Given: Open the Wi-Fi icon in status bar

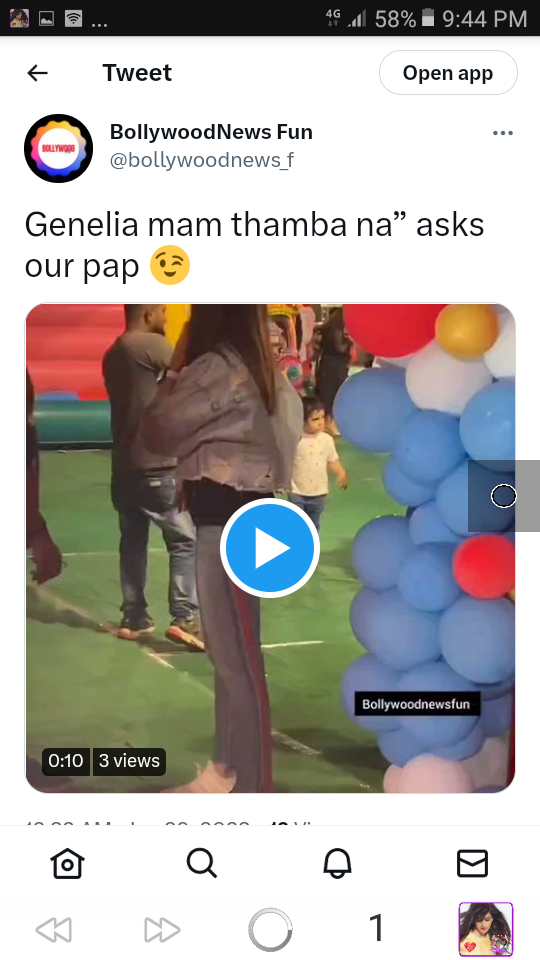Looking at the screenshot, I should (x=73, y=19).
